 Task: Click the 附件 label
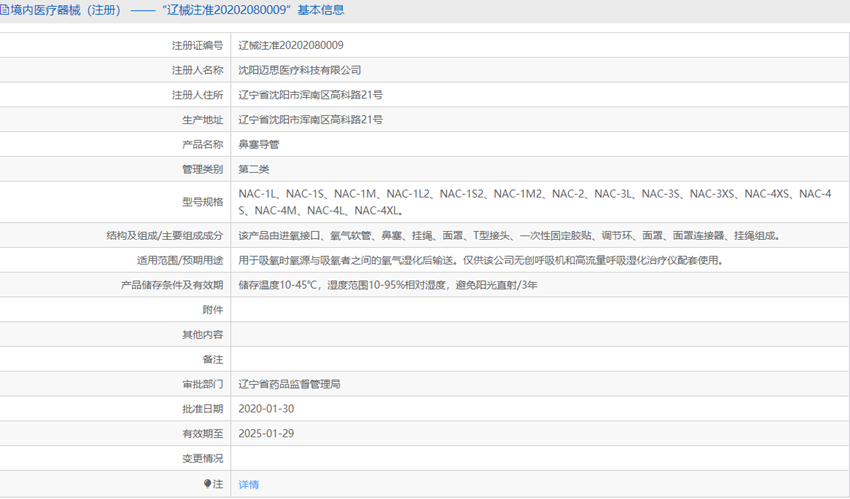tap(212, 310)
